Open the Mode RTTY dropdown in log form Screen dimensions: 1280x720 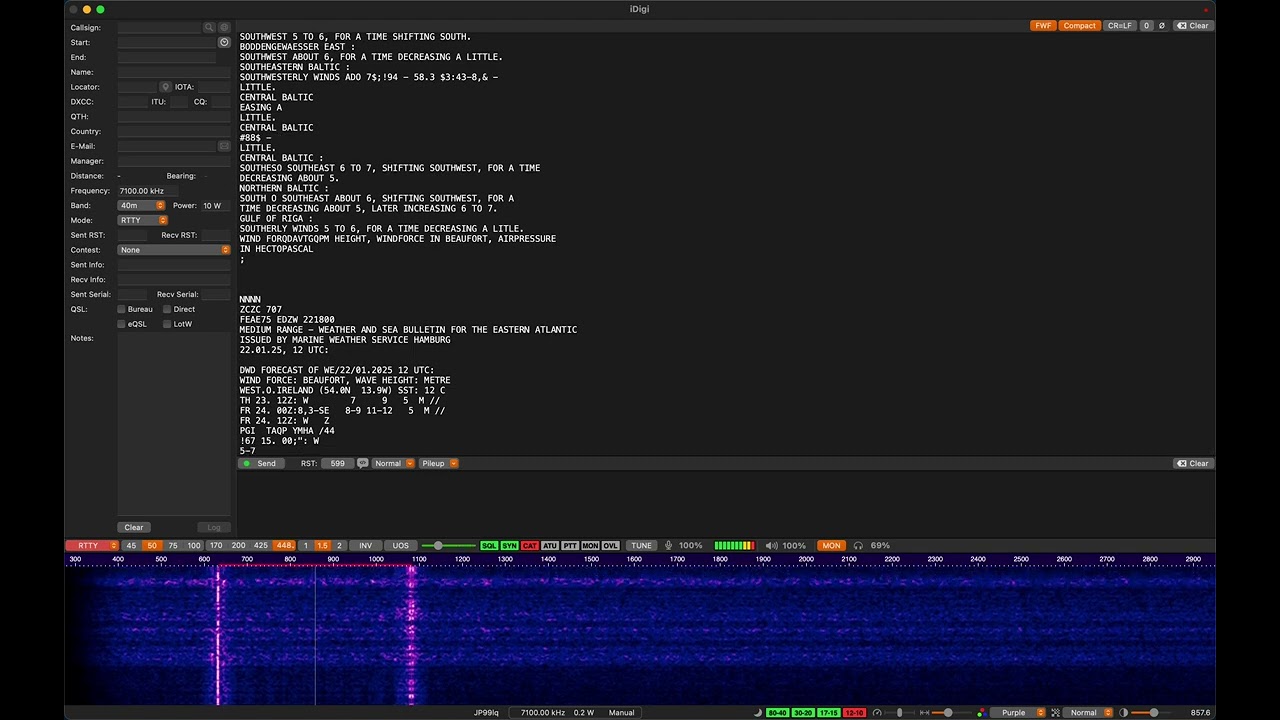143,220
